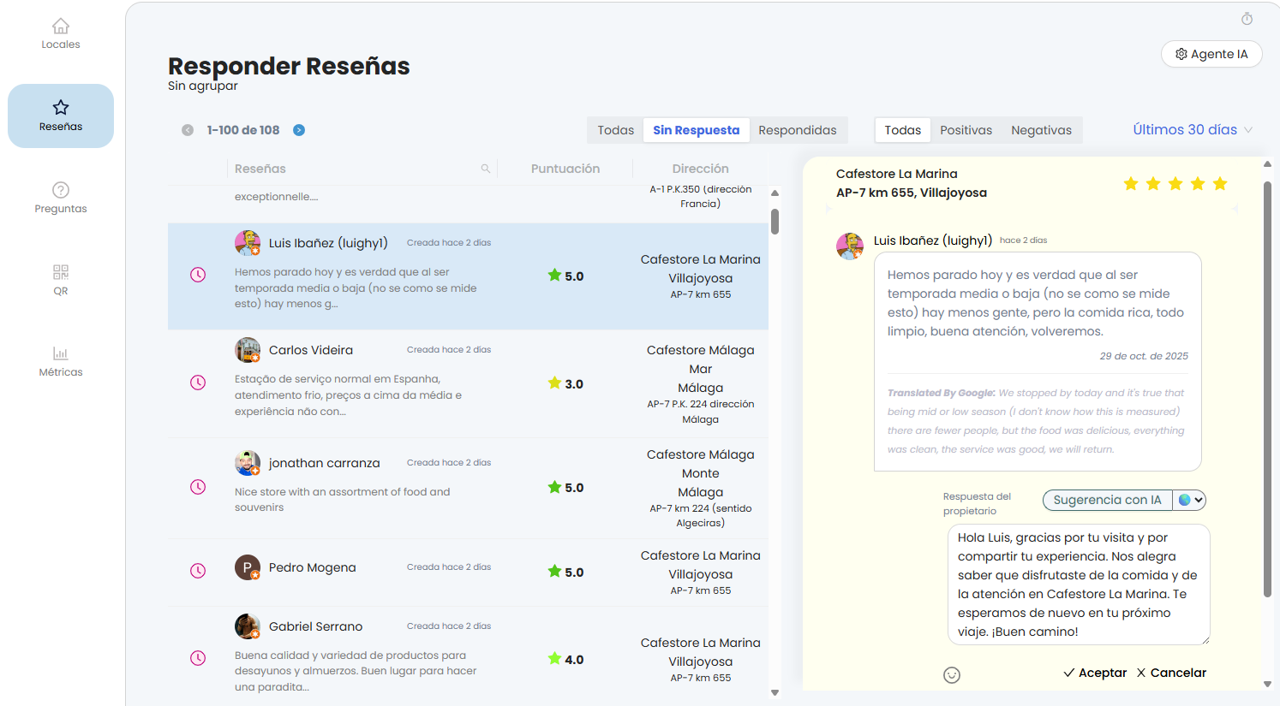Select the Todas response status tab
Screen dimensions: 1280x706
[x=616, y=130]
